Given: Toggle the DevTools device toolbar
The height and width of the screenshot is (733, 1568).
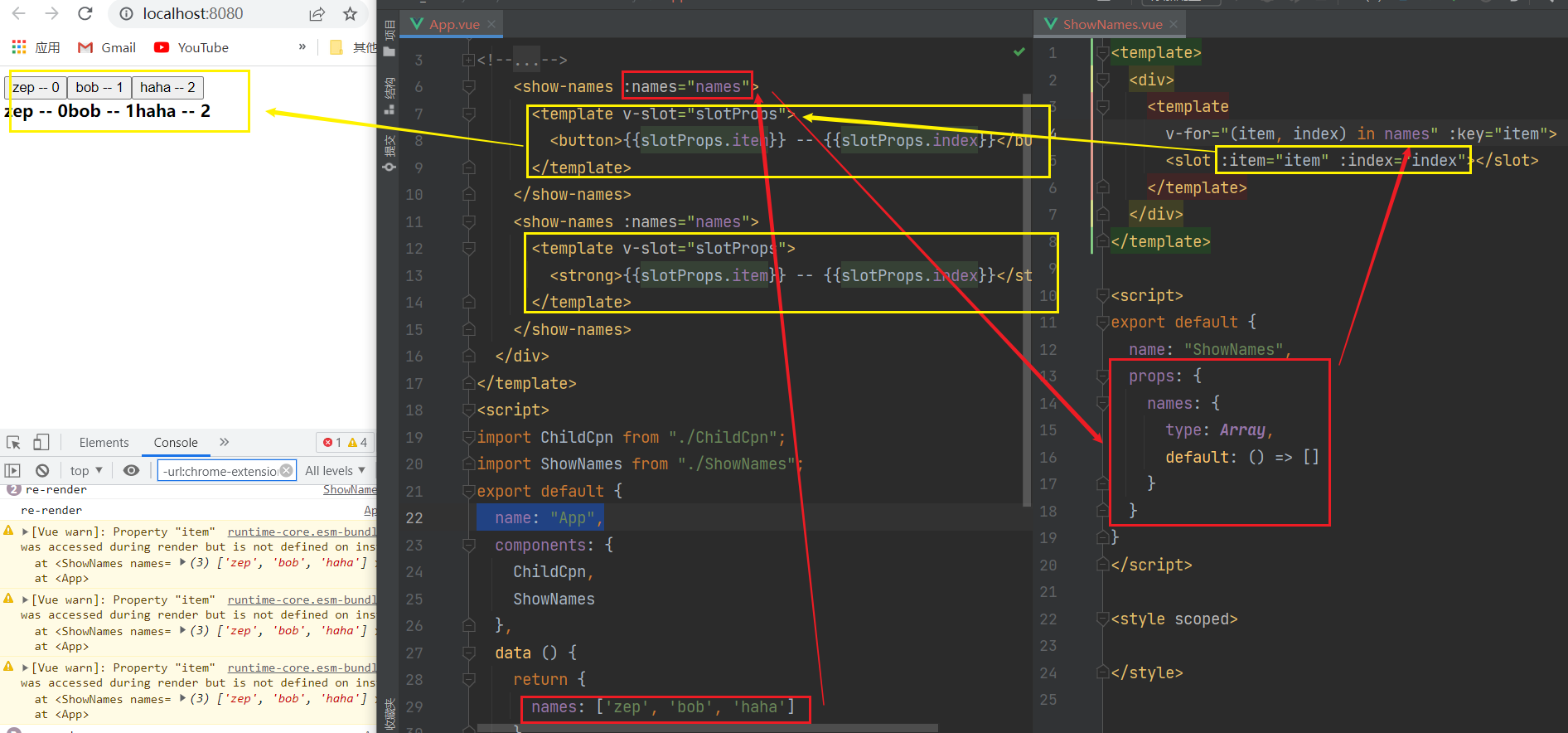Looking at the screenshot, I should (41, 442).
